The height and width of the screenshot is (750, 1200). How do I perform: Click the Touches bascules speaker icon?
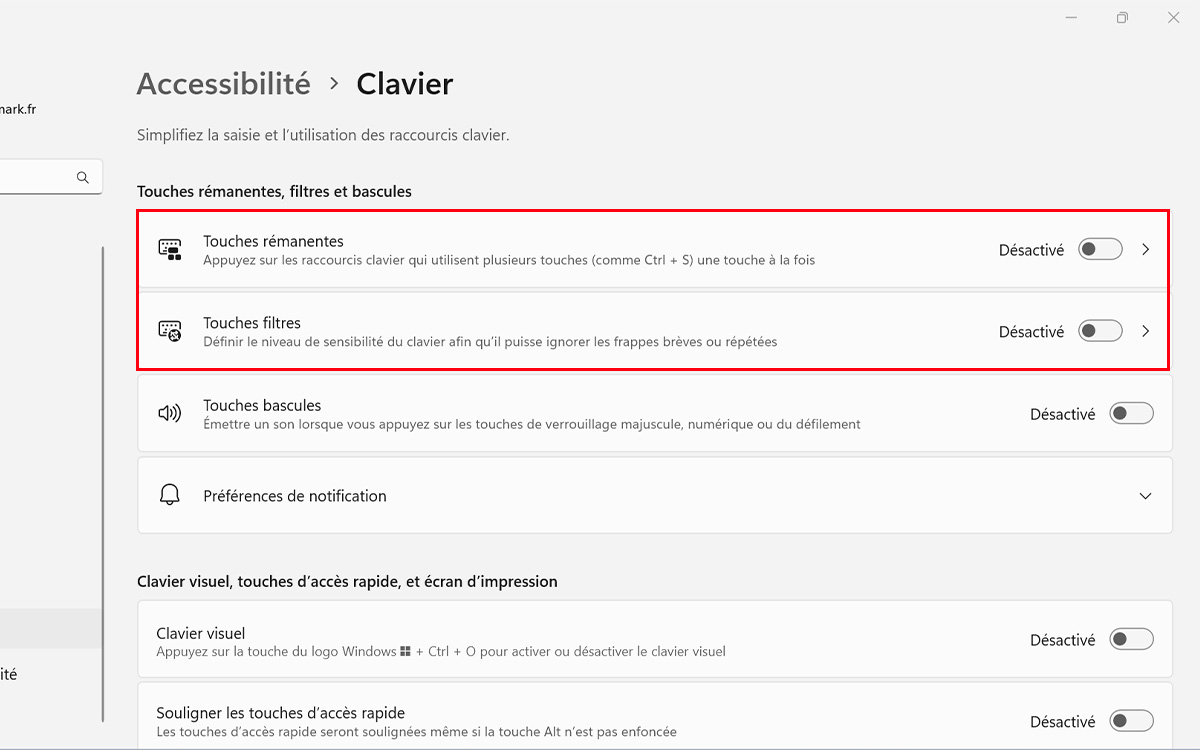(x=170, y=413)
